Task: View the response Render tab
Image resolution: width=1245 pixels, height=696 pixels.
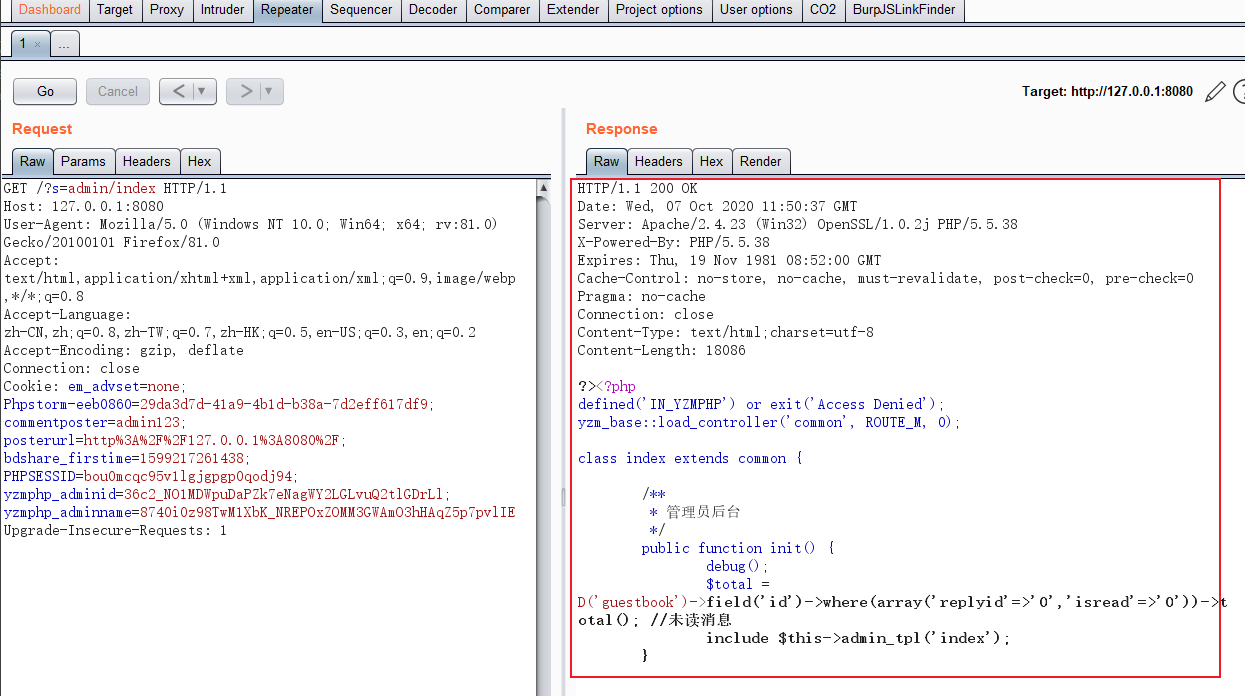Action: (760, 161)
